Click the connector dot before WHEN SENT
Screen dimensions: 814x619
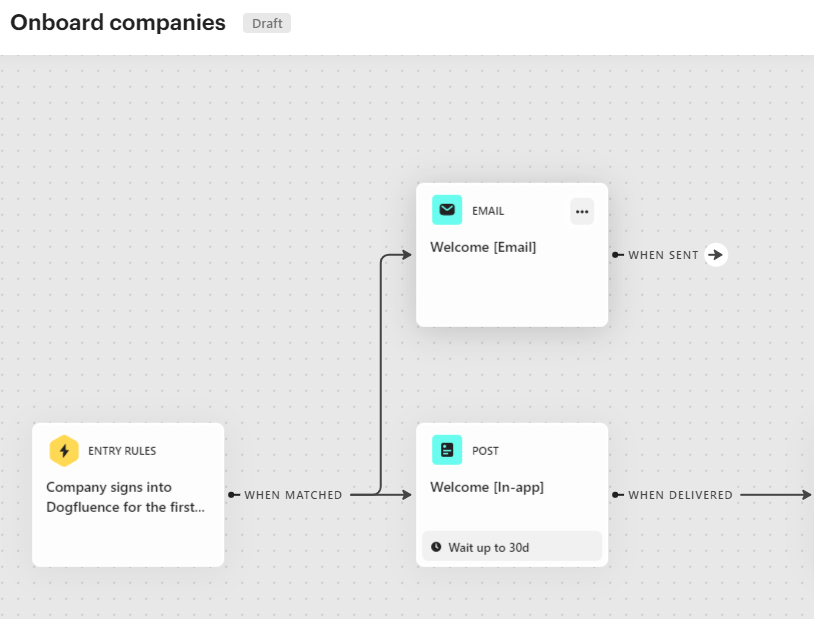click(616, 255)
